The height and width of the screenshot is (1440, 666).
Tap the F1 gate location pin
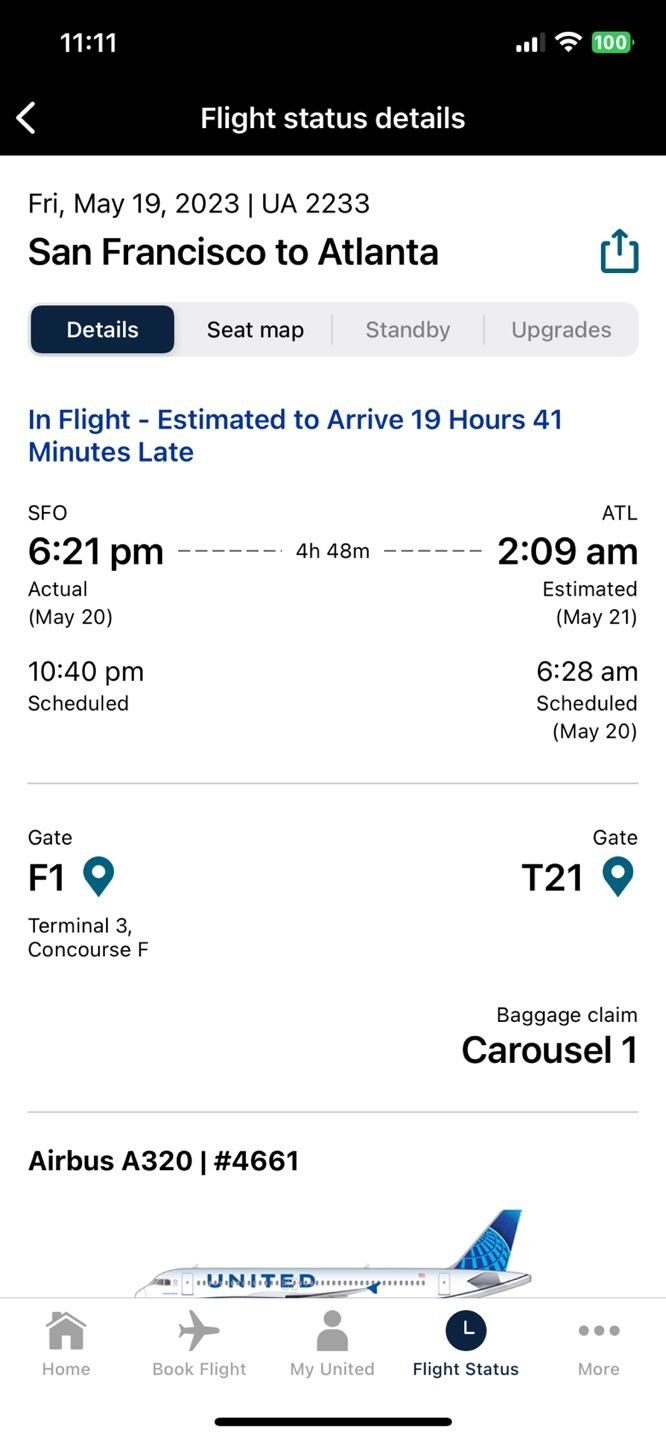(x=98, y=875)
